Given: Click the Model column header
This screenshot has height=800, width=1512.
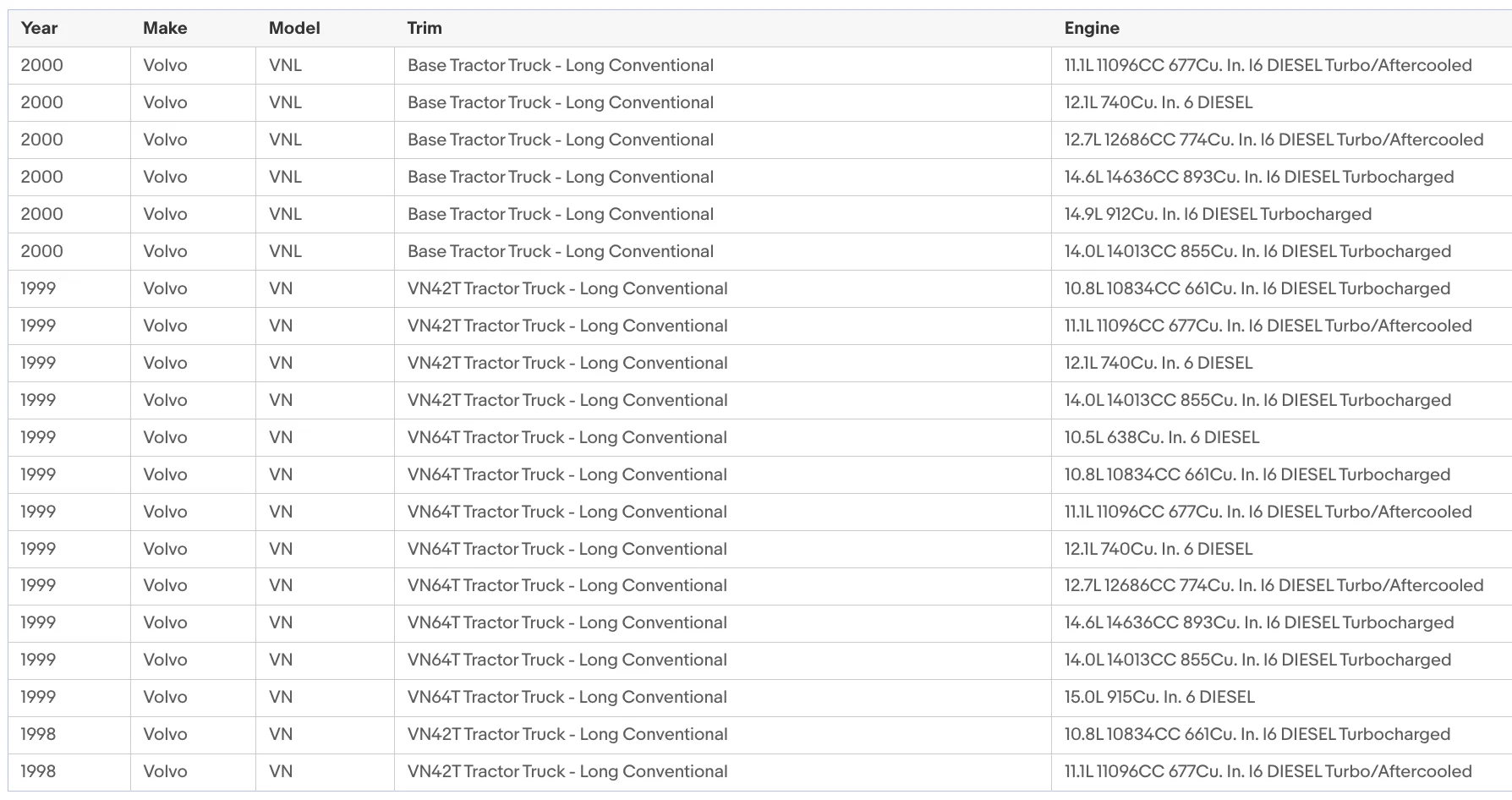Looking at the screenshot, I should click(x=294, y=28).
